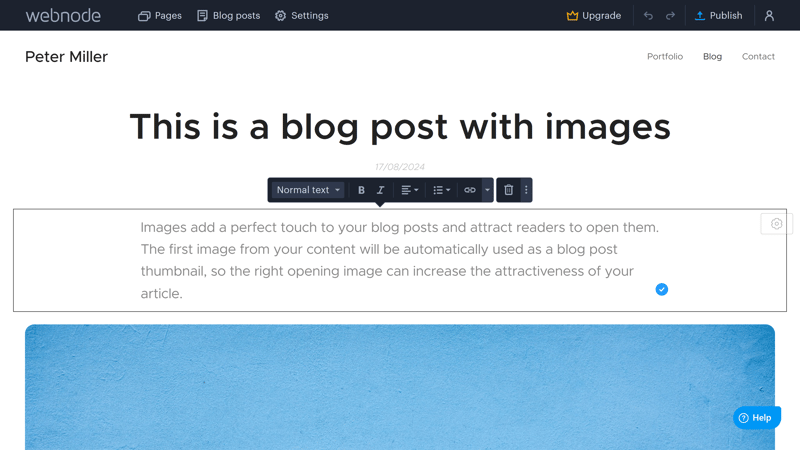Click the undo arrow icon

click(x=648, y=16)
